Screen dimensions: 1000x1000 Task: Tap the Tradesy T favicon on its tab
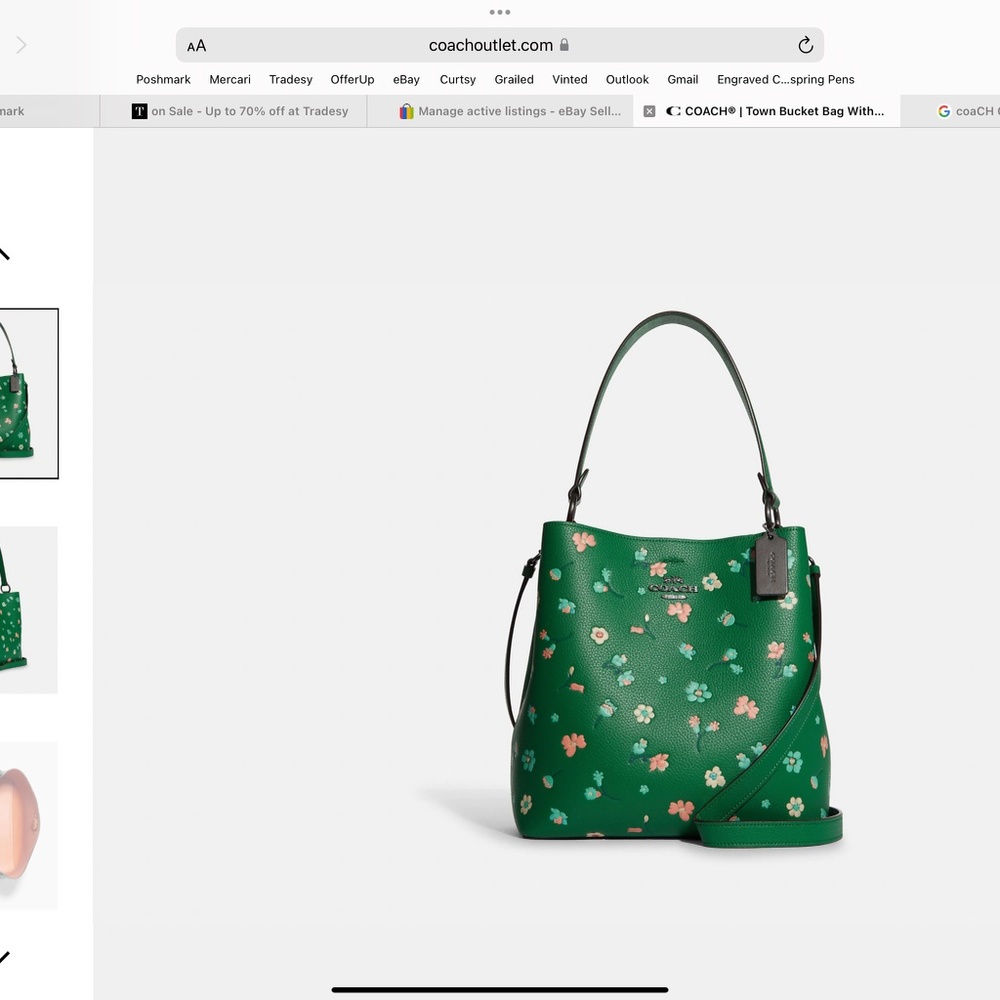[x=140, y=111]
